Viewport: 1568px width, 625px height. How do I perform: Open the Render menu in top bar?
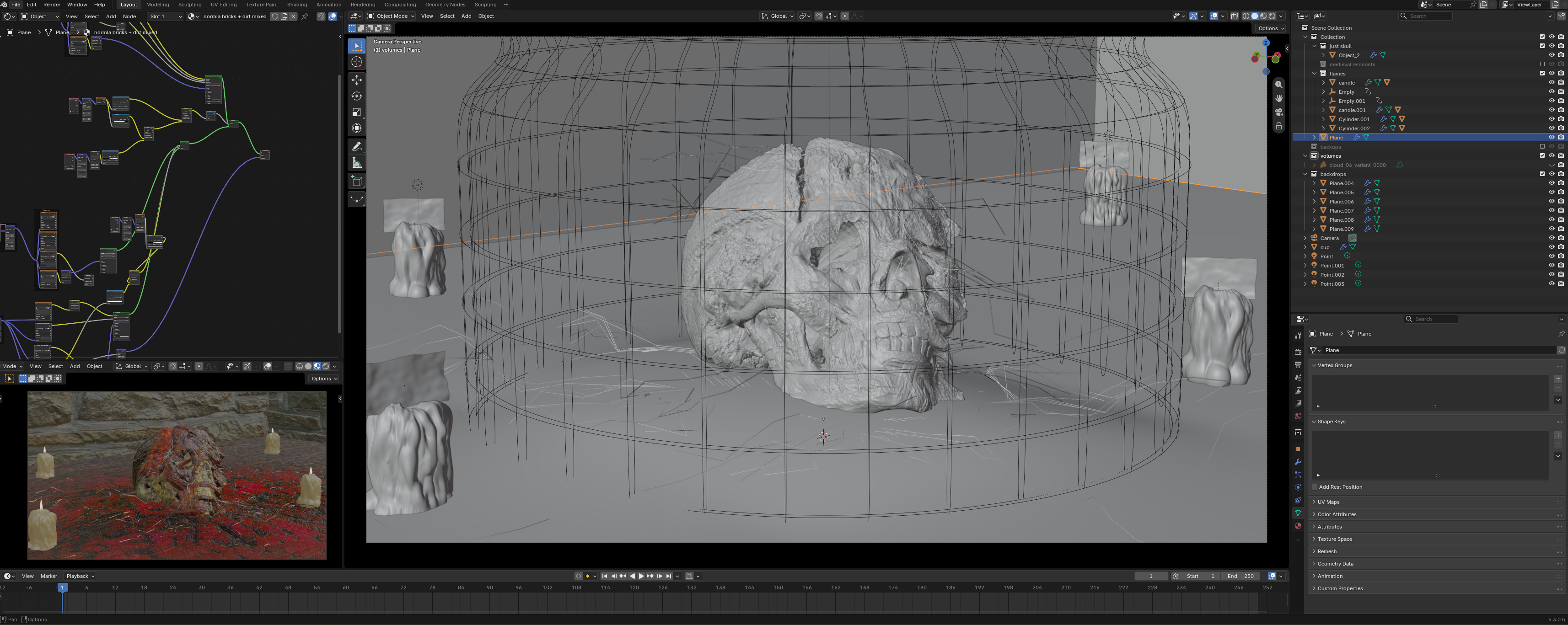tap(51, 4)
